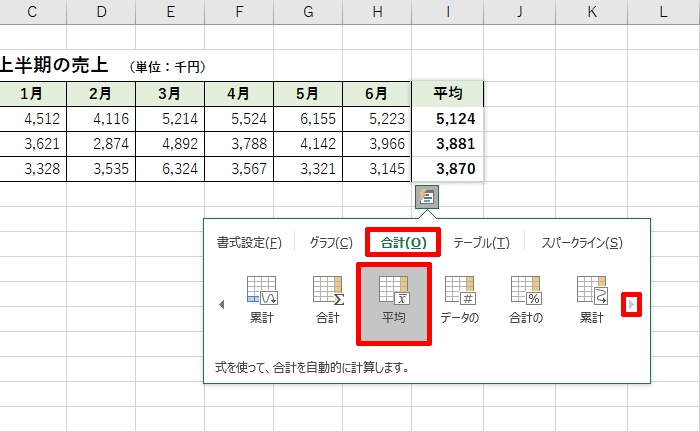The width and height of the screenshot is (700, 432).
Task: Switch to the グラフ(C) tab
Action: (x=331, y=243)
